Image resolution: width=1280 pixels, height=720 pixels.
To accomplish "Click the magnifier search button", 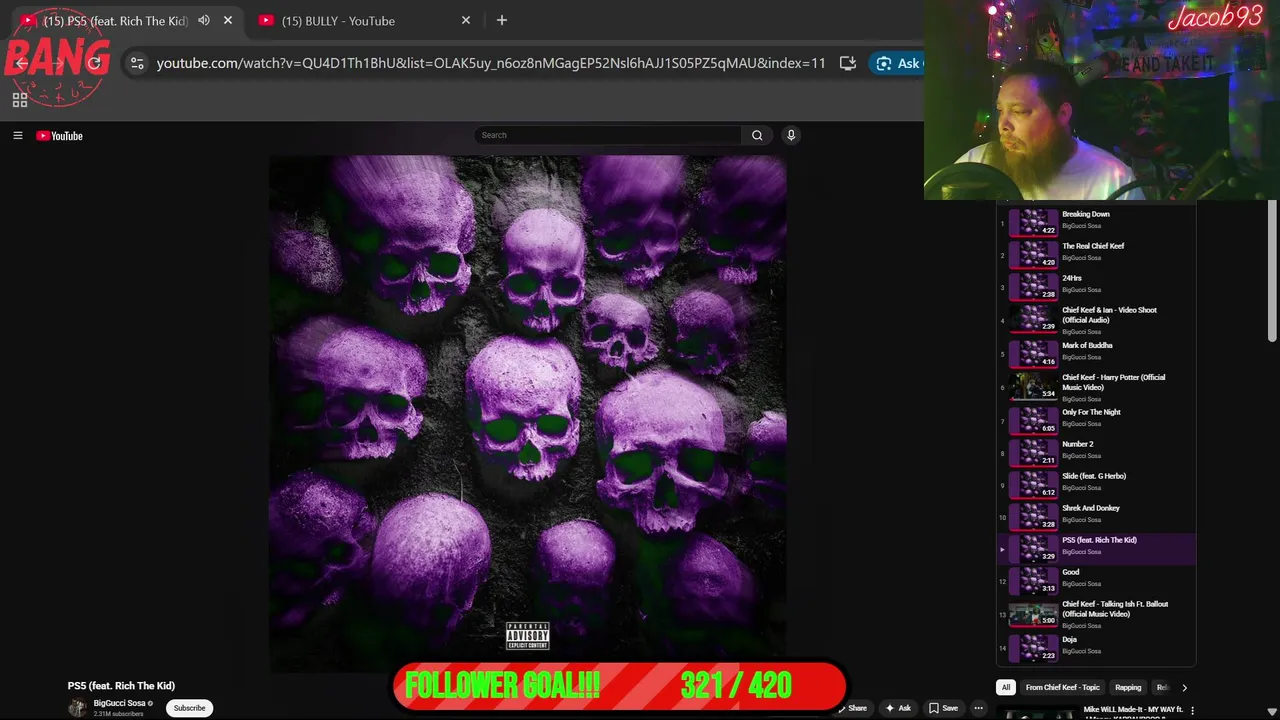I will pyautogui.click(x=757, y=135).
